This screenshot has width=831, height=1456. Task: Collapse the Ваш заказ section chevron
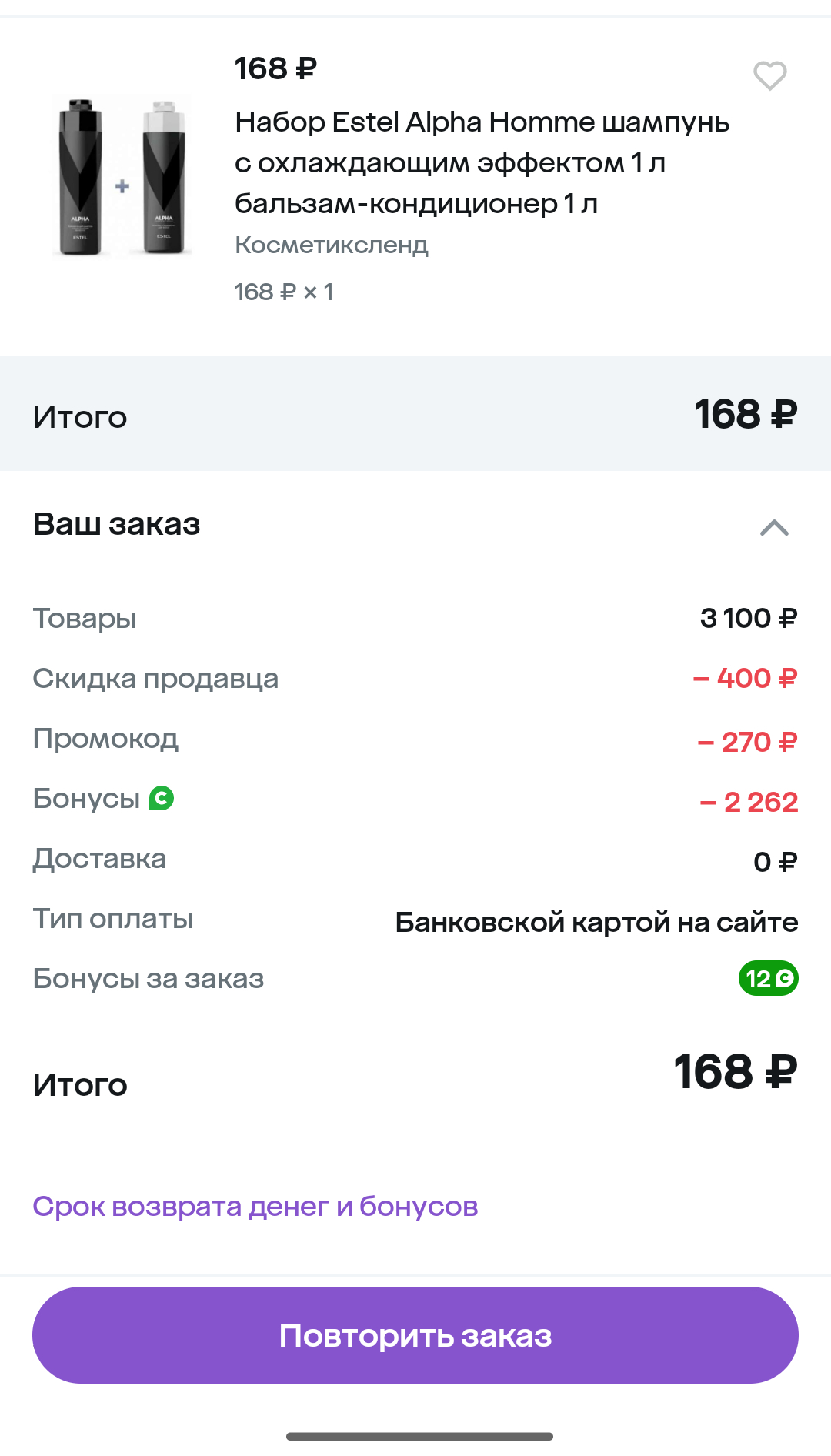coord(774,527)
